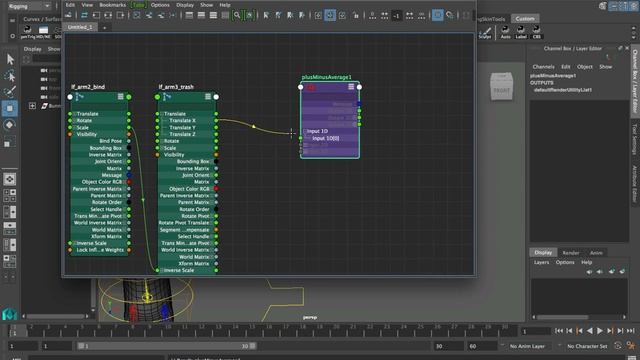Open Show menu in Channel Box

(606, 67)
